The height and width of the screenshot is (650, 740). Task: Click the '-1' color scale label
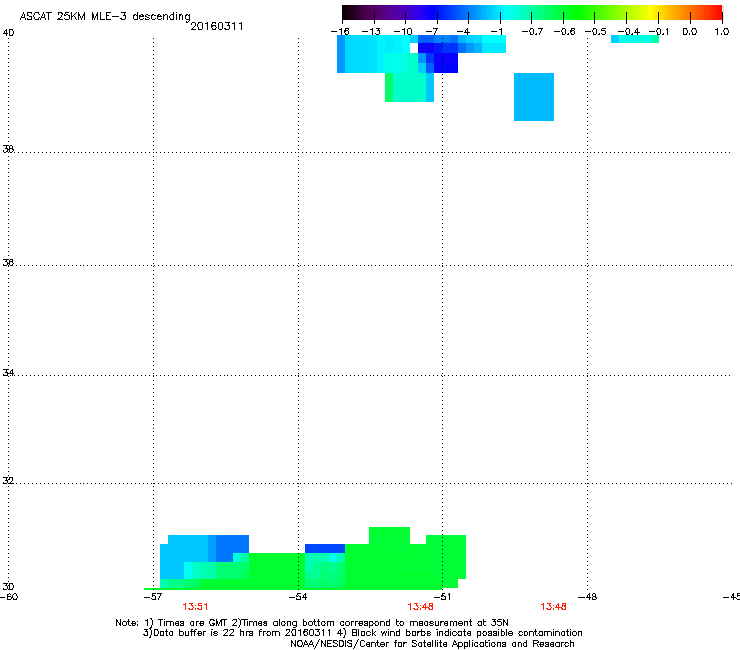tap(496, 32)
